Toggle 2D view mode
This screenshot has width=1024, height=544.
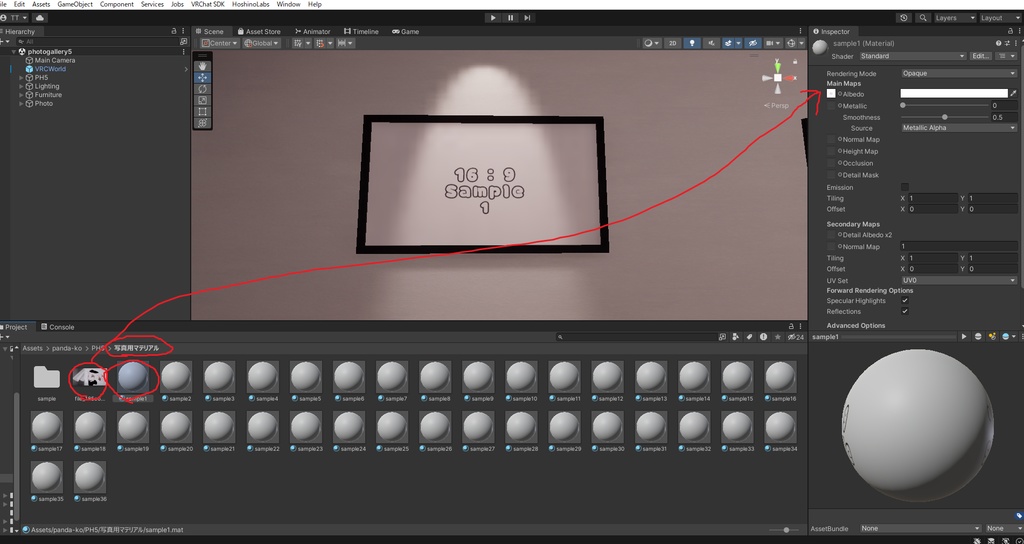coord(673,43)
